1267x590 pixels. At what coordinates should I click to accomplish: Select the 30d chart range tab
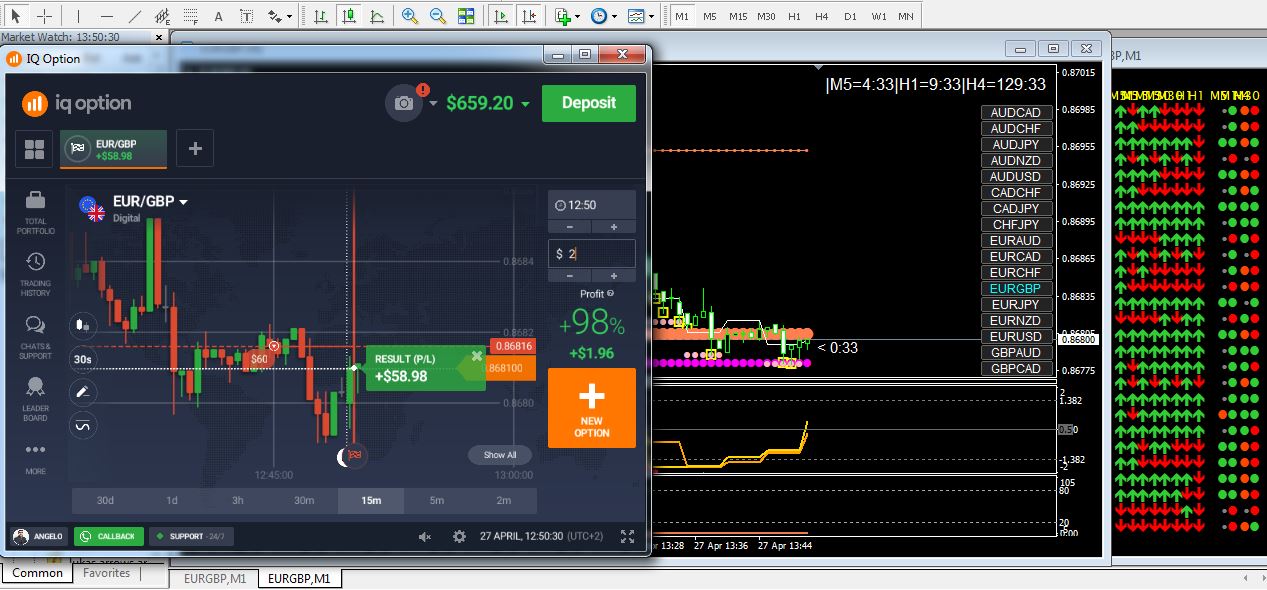point(105,500)
